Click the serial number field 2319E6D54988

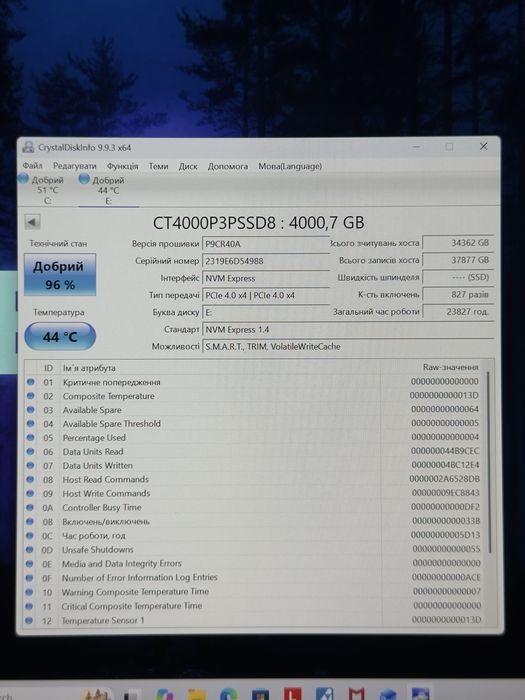click(266, 261)
